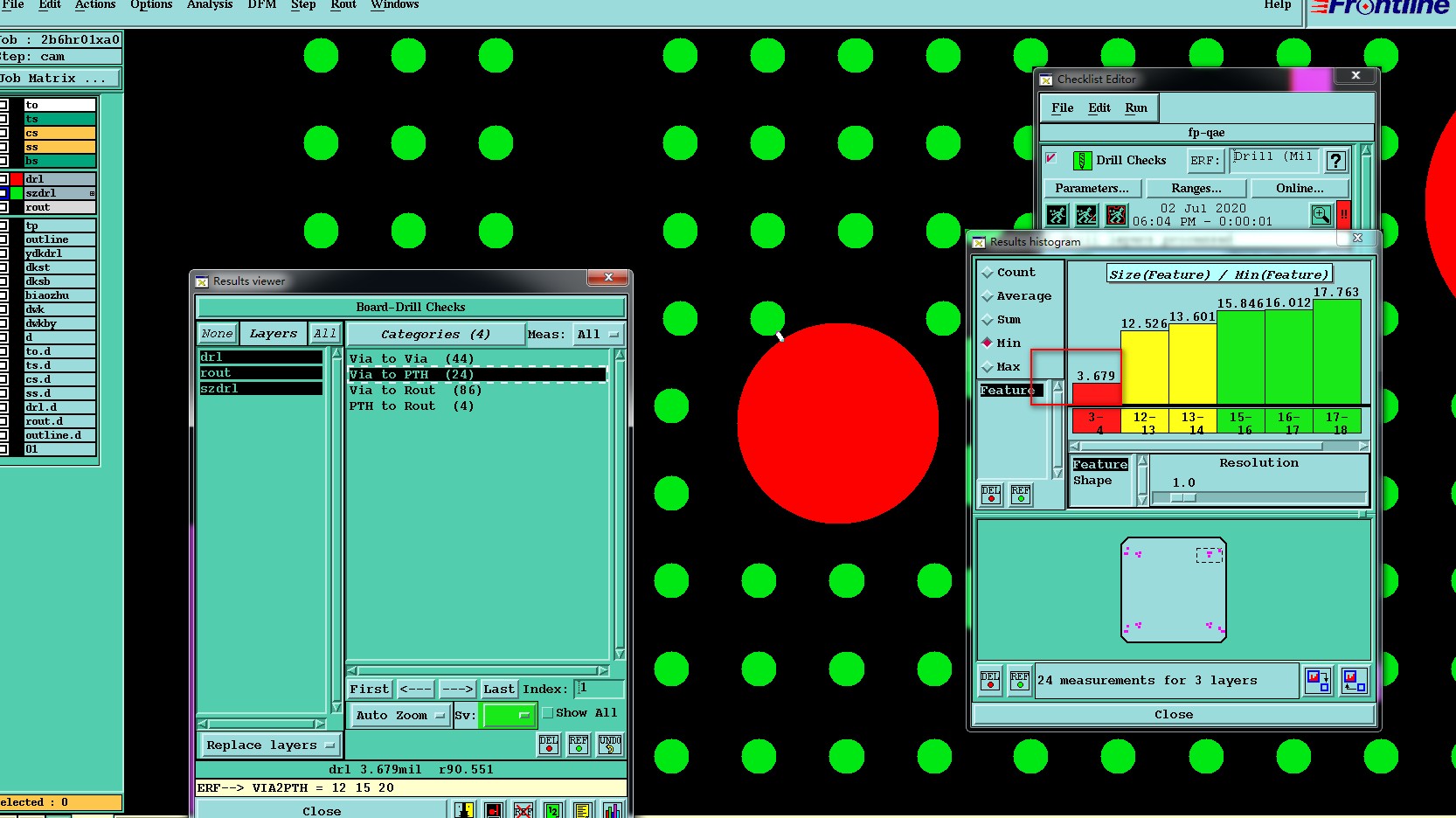Click yellow-black figure icon beside Close

point(464,810)
